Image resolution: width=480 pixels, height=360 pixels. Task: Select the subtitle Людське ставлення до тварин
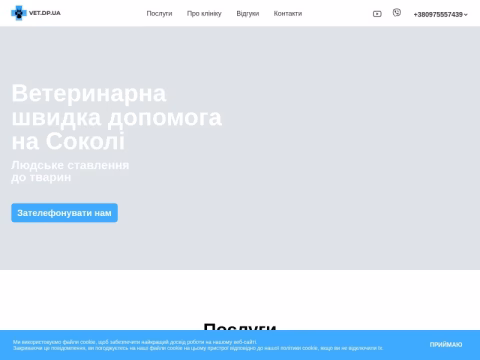click(x=70, y=171)
